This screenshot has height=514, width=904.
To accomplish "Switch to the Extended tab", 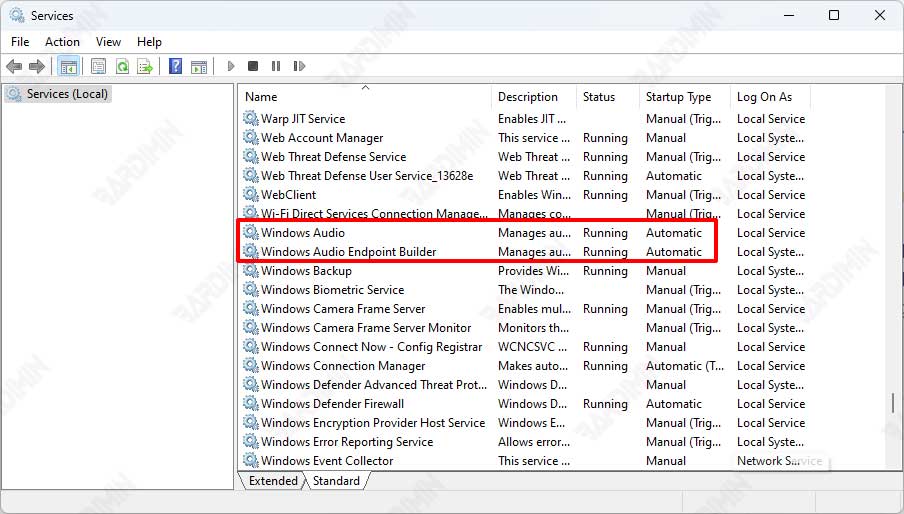I will click(x=273, y=481).
